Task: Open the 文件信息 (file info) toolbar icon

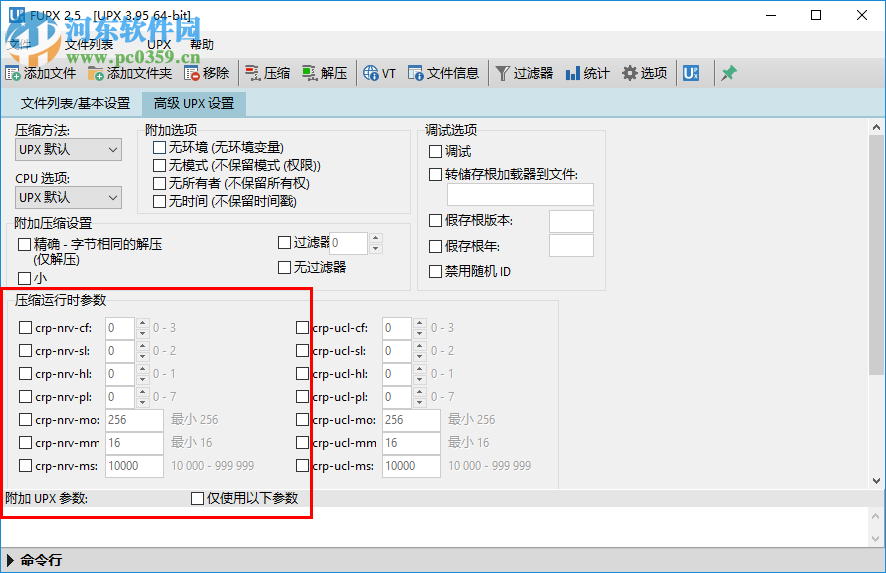Action: 415,73
